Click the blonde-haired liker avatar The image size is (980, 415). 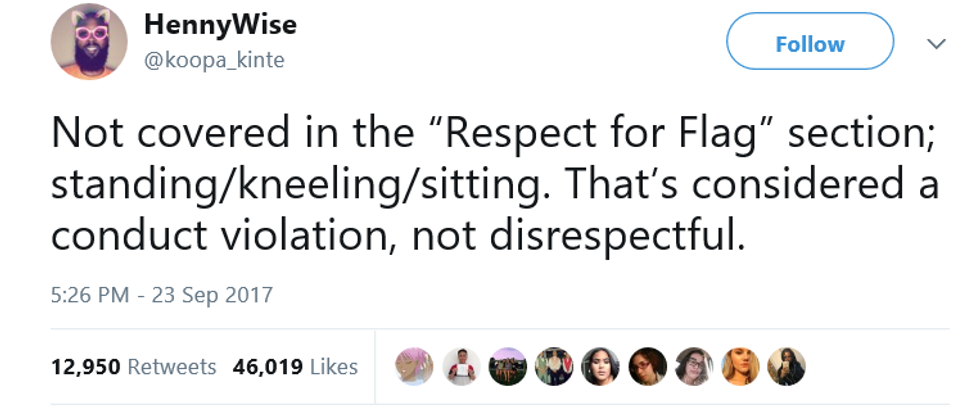[x=740, y=367]
